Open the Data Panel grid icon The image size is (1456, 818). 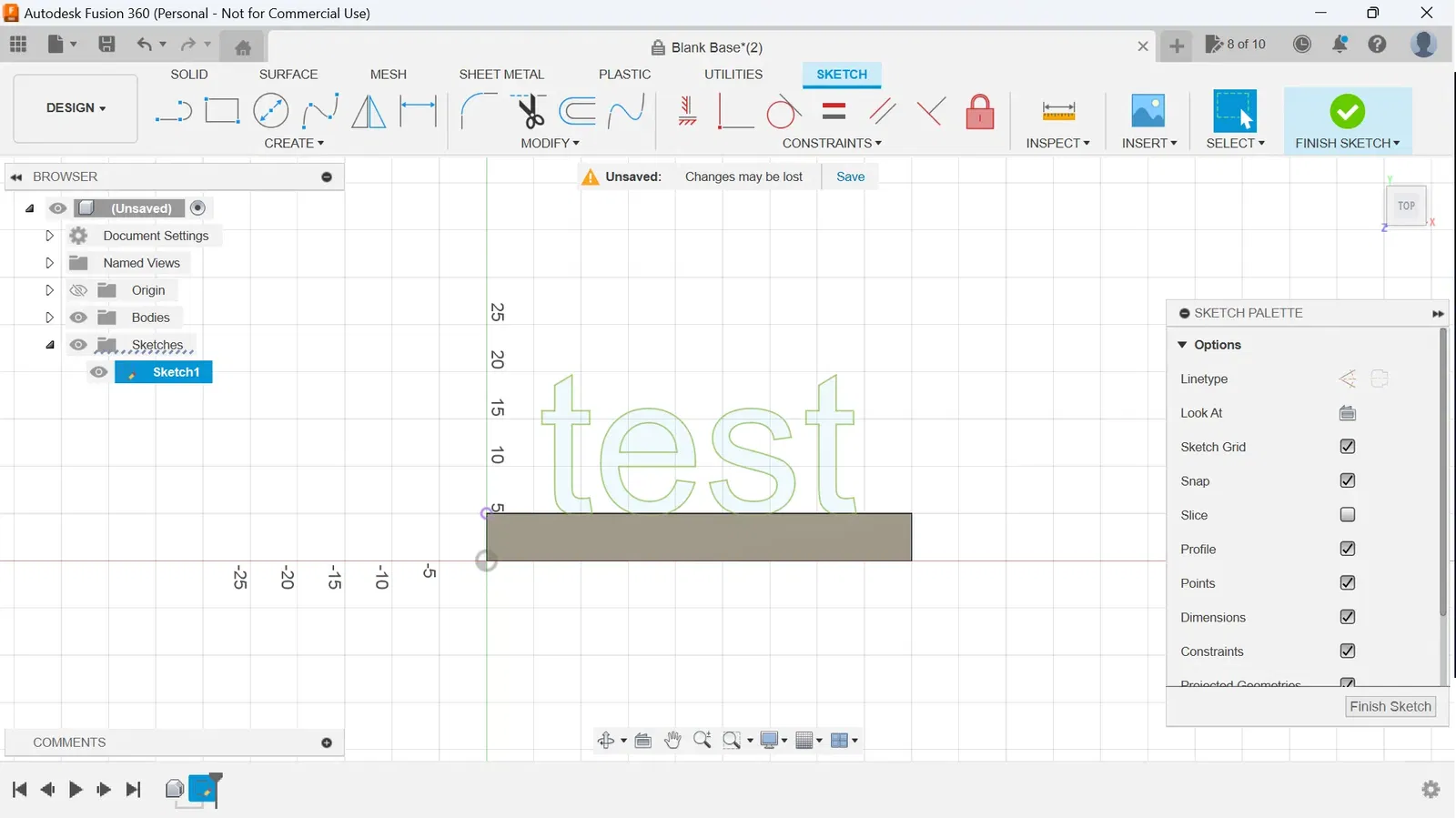[18, 44]
